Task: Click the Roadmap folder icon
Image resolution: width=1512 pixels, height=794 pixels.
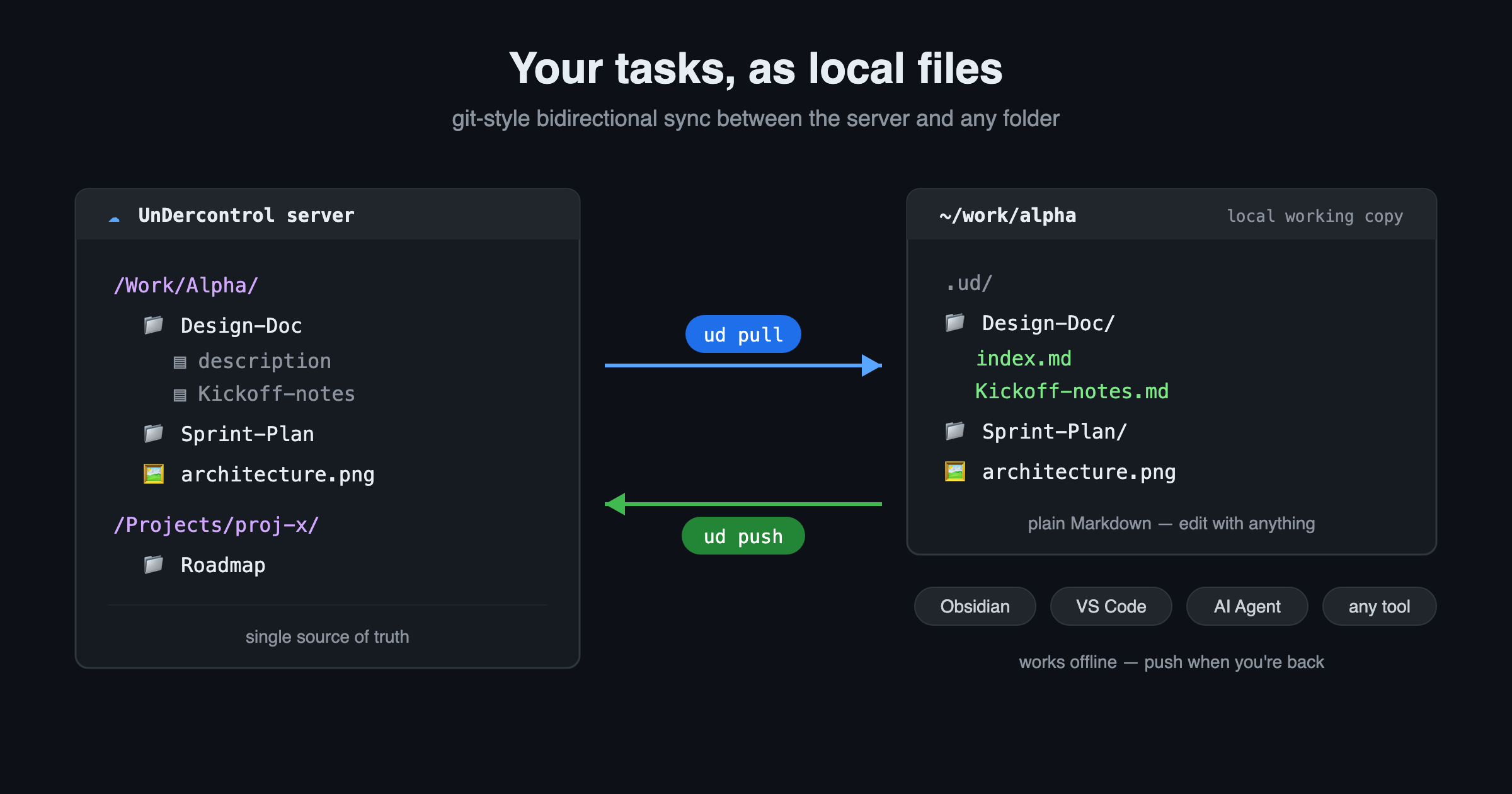Action: tap(154, 565)
